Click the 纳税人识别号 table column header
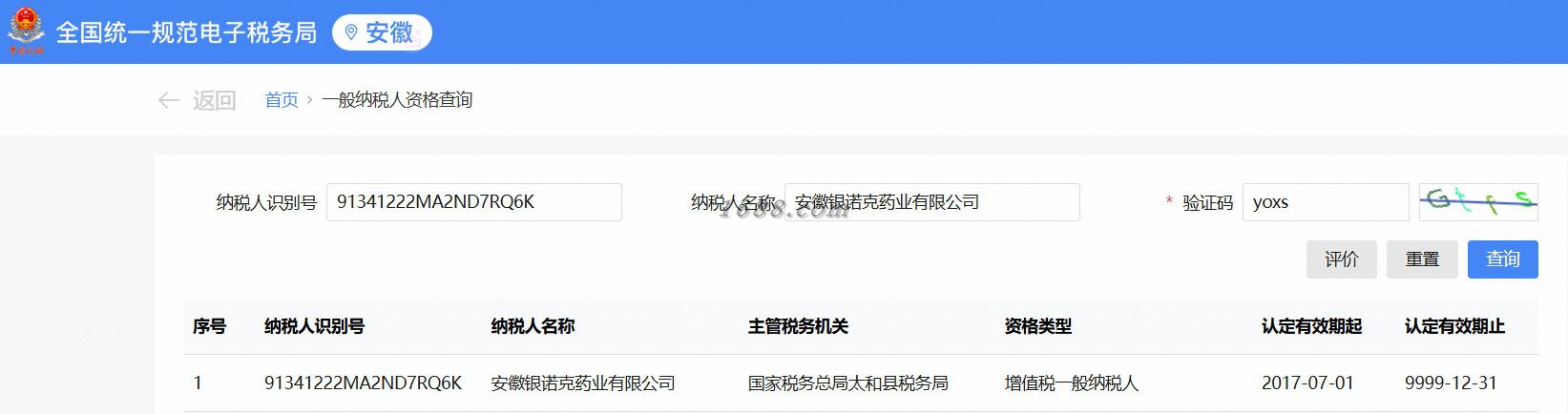This screenshot has width=1568, height=414. (x=315, y=326)
